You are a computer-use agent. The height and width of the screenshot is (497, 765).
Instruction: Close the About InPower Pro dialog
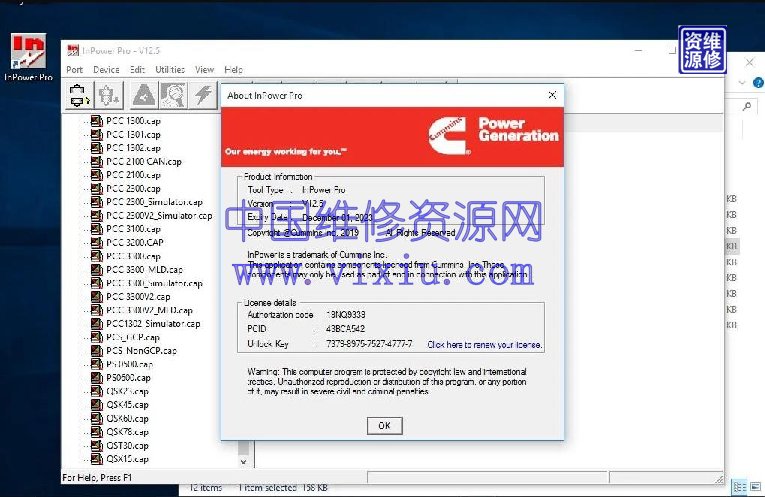pos(552,95)
